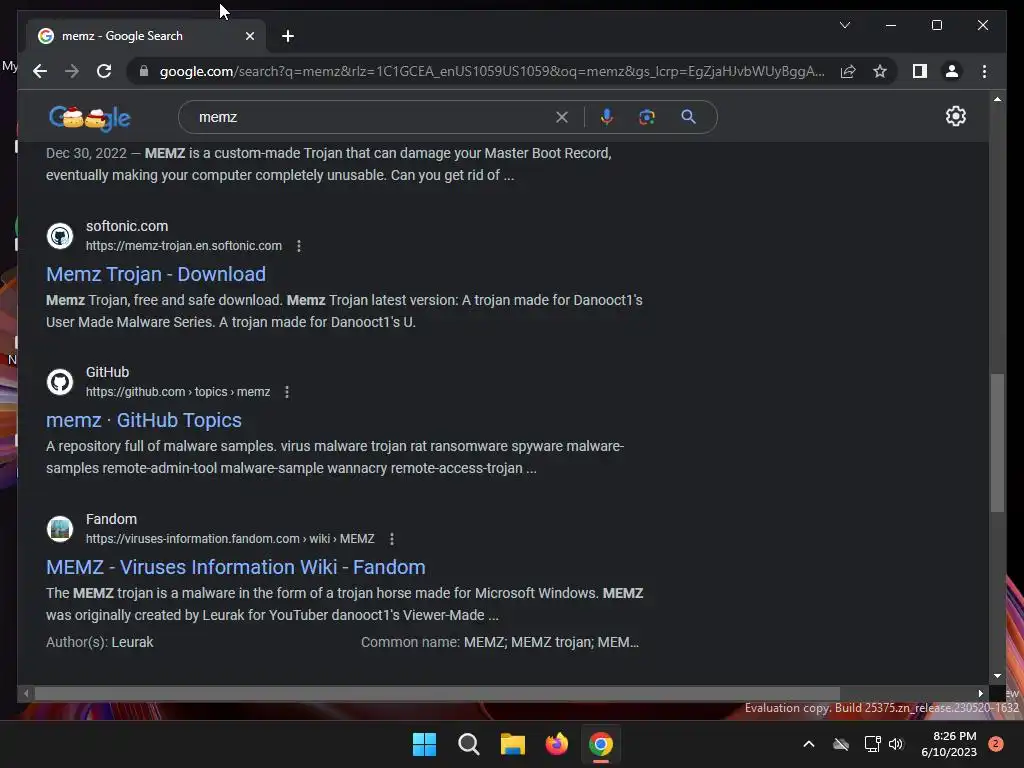Bookmark this tab with the star icon
Image resolution: width=1024 pixels, height=768 pixels.
coord(880,71)
